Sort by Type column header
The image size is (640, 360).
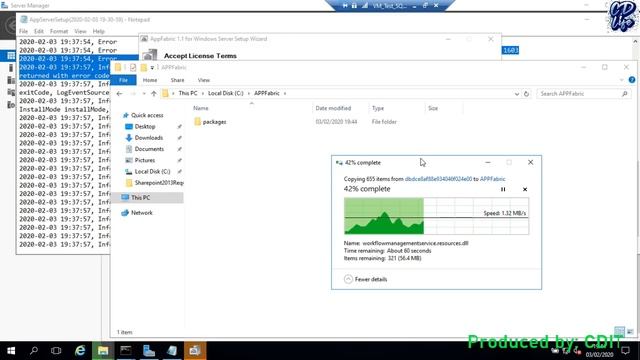tap(378, 108)
